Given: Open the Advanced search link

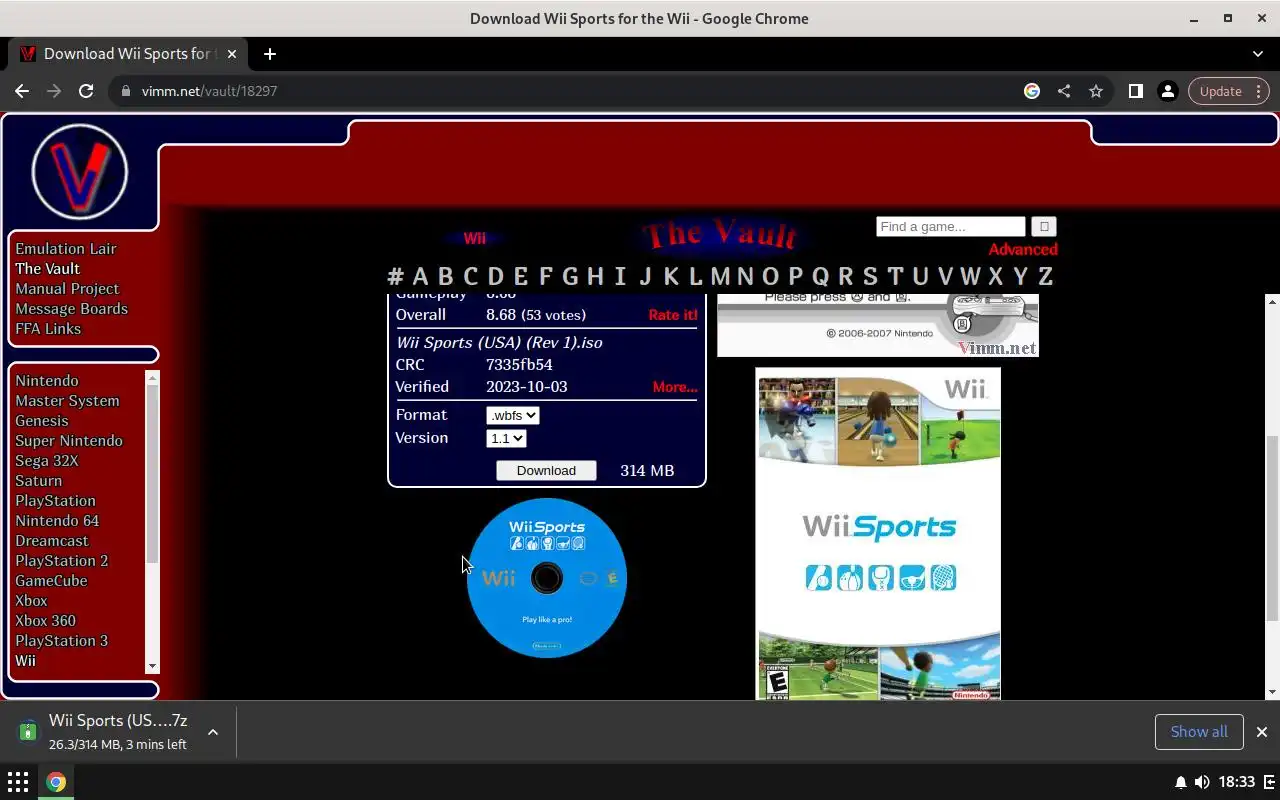Looking at the screenshot, I should pos(1023,250).
